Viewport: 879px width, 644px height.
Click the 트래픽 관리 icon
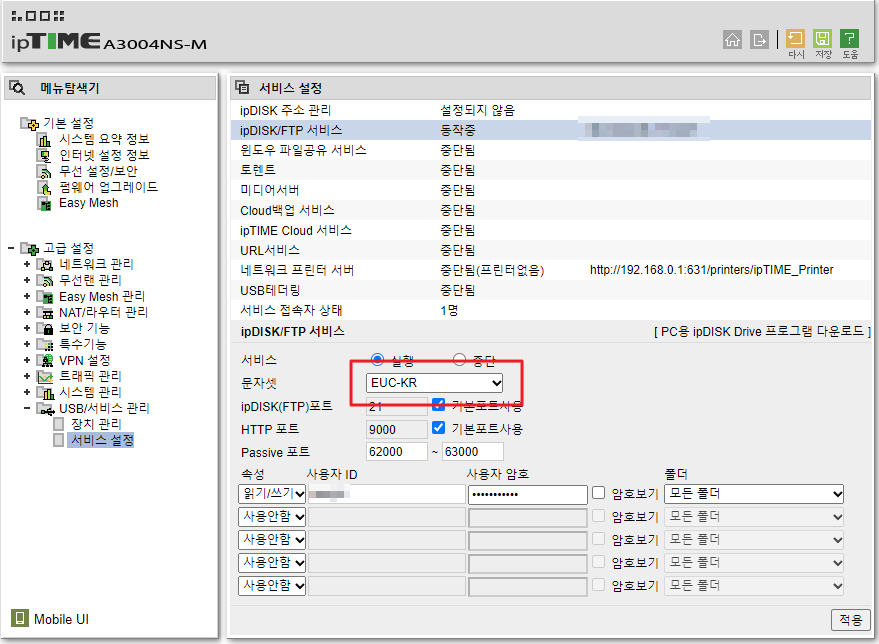[45, 376]
